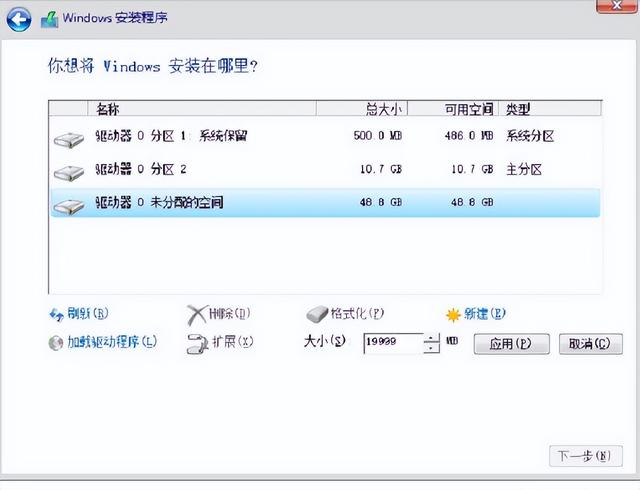Click the 系统分区 type cell
The height and width of the screenshot is (490, 640).
coord(530,136)
